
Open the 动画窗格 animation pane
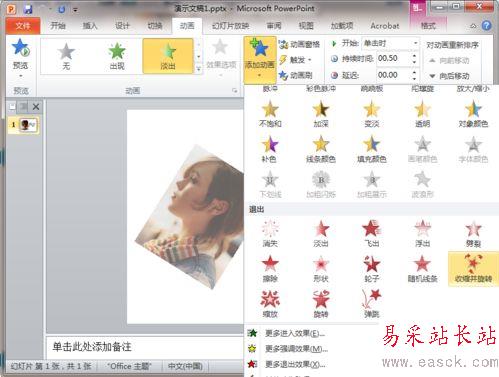[300, 44]
